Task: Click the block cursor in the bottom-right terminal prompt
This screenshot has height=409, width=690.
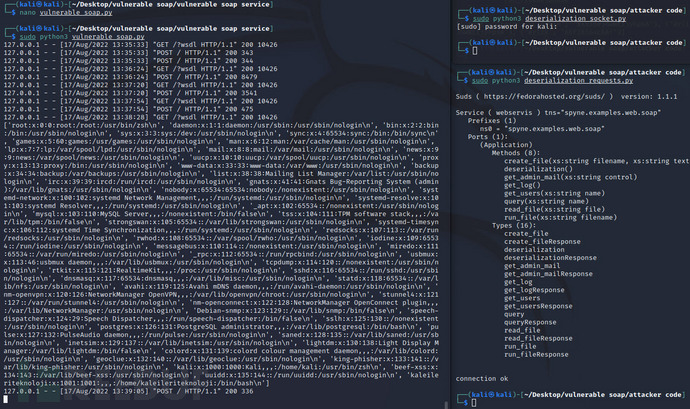Action: [x=474, y=403]
